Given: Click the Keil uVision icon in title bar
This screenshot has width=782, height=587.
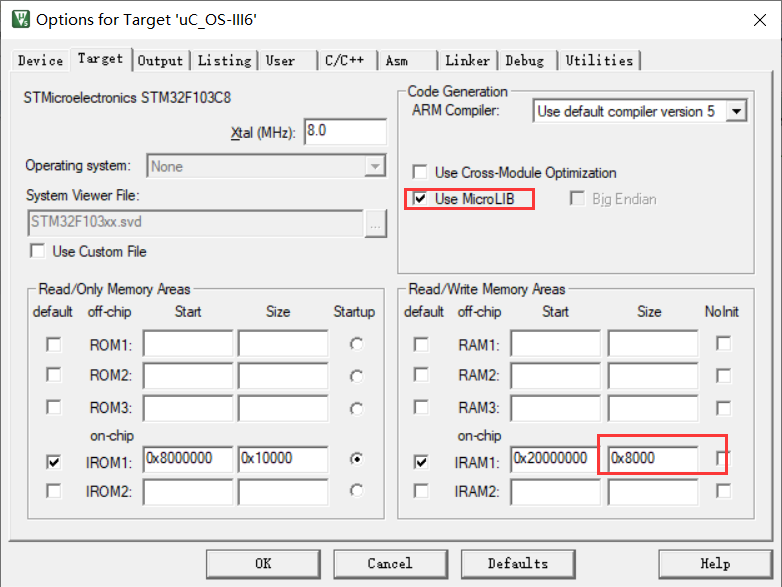Looking at the screenshot, I should tap(21, 19).
